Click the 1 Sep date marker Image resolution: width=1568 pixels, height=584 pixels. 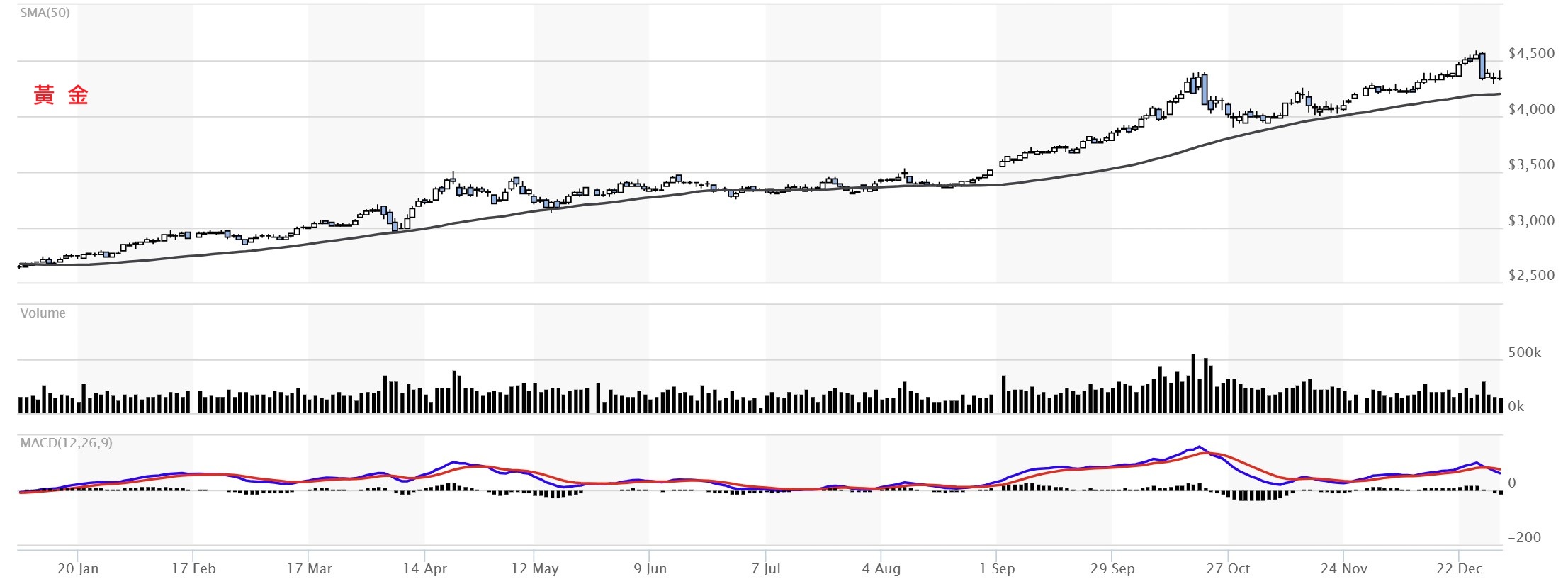(x=997, y=568)
